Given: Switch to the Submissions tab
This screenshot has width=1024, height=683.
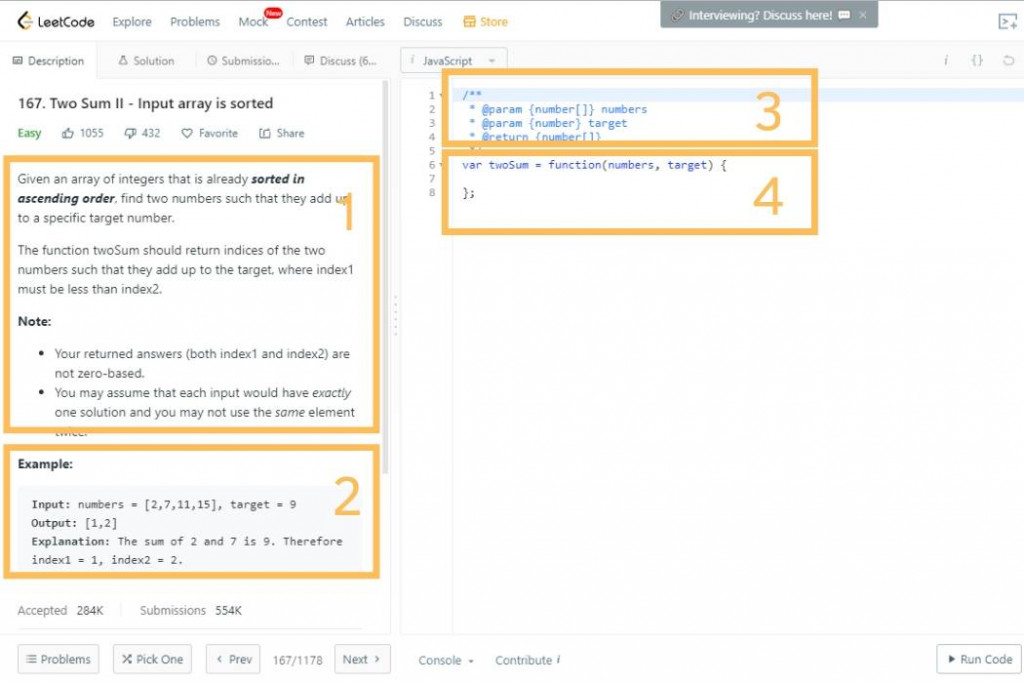Looking at the screenshot, I should pyautogui.click(x=244, y=61).
